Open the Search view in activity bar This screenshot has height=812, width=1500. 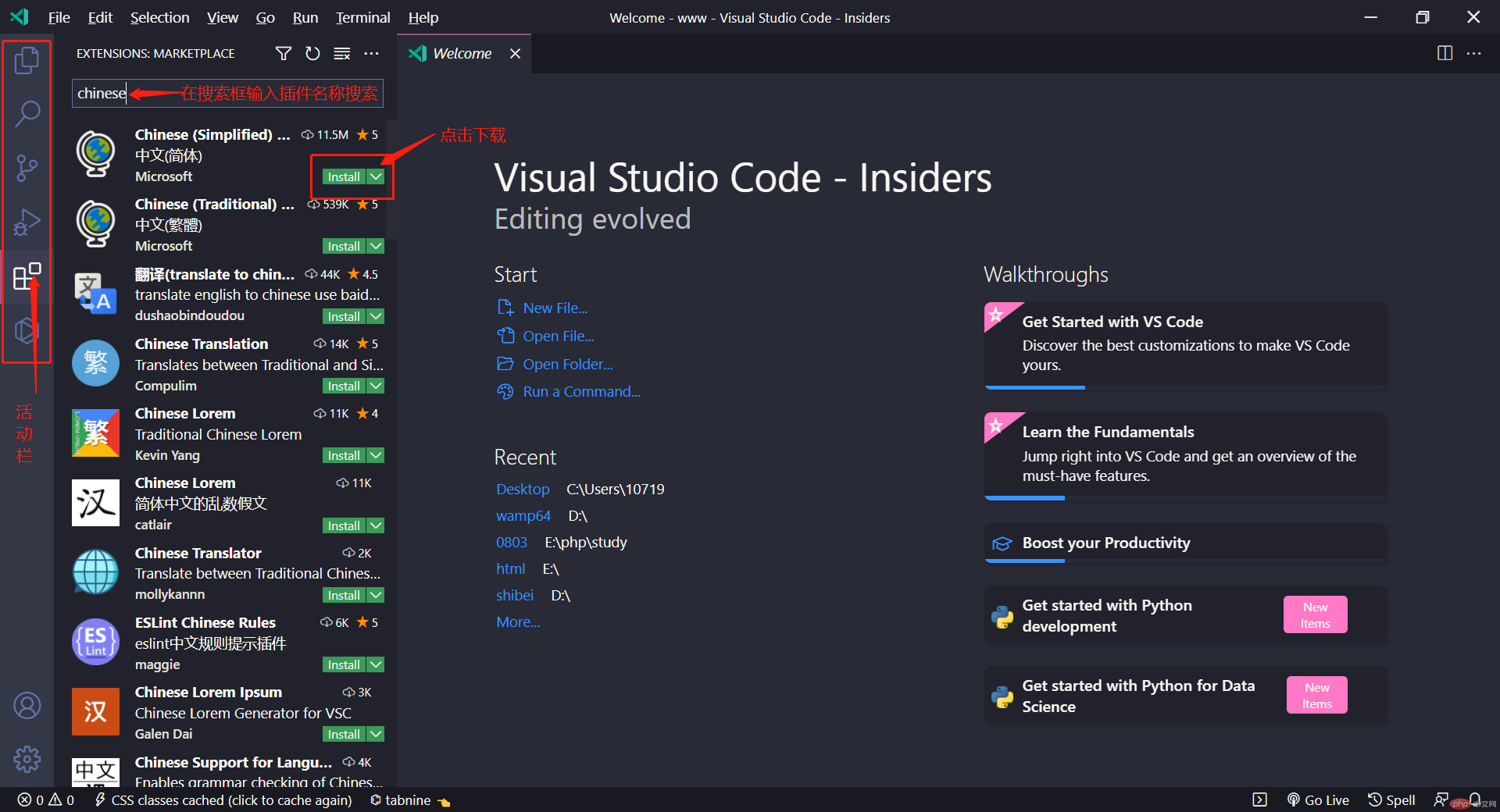27,114
